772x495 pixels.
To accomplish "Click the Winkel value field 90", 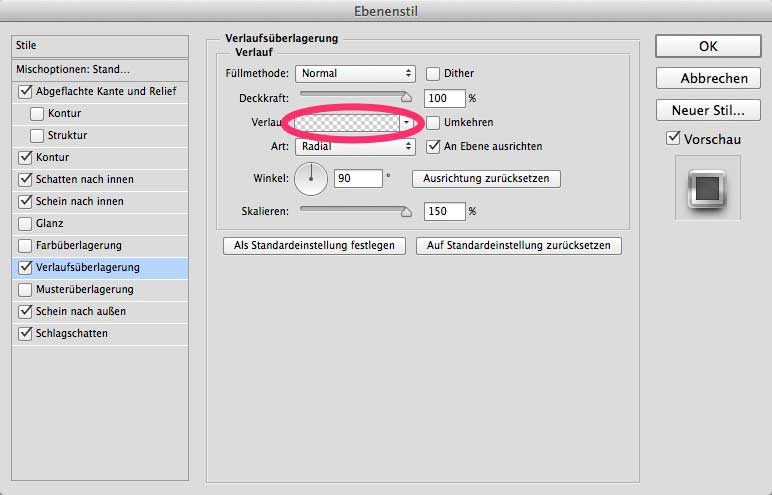I will 358,178.
